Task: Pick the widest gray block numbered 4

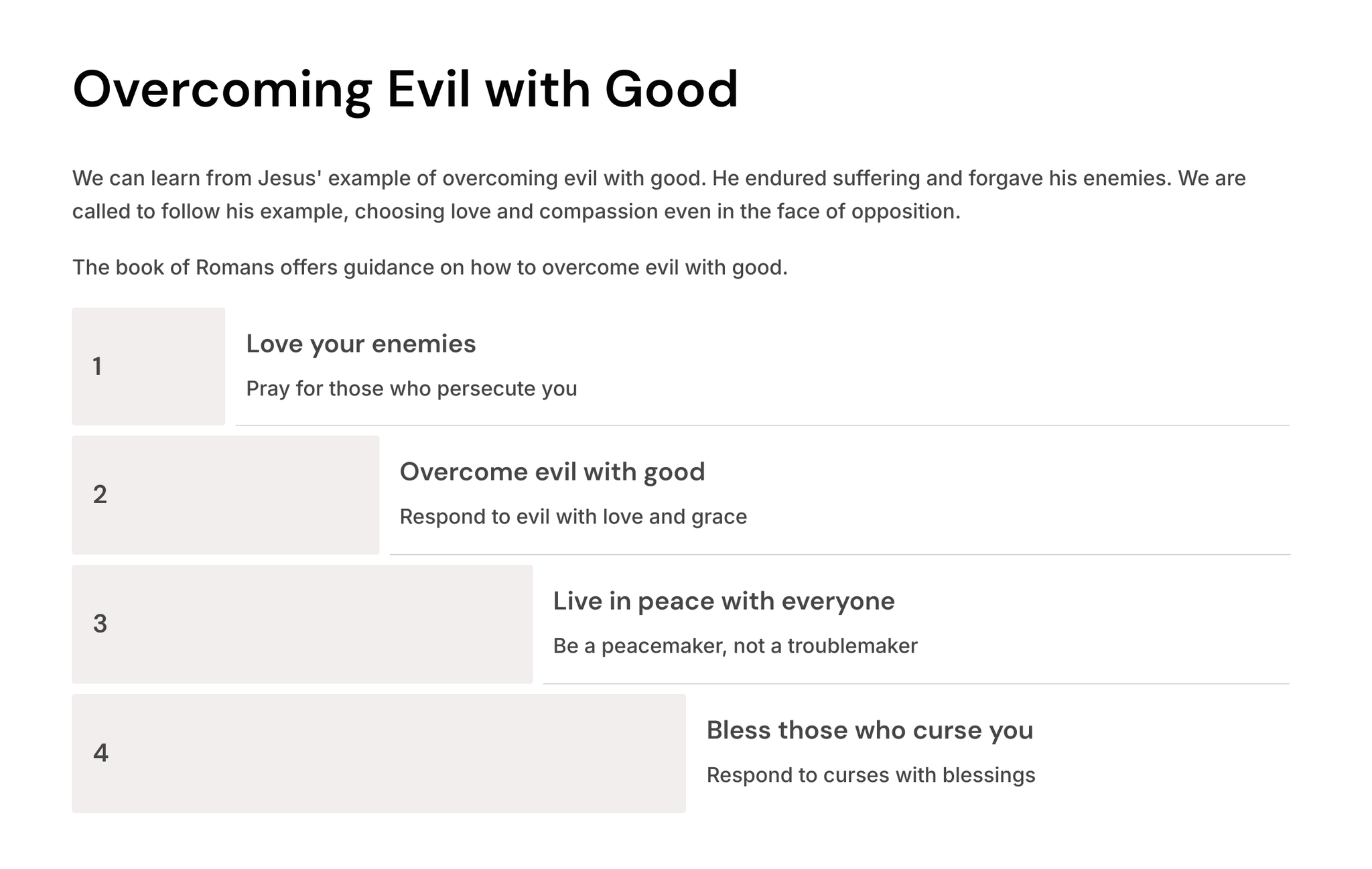Action: coord(379,753)
